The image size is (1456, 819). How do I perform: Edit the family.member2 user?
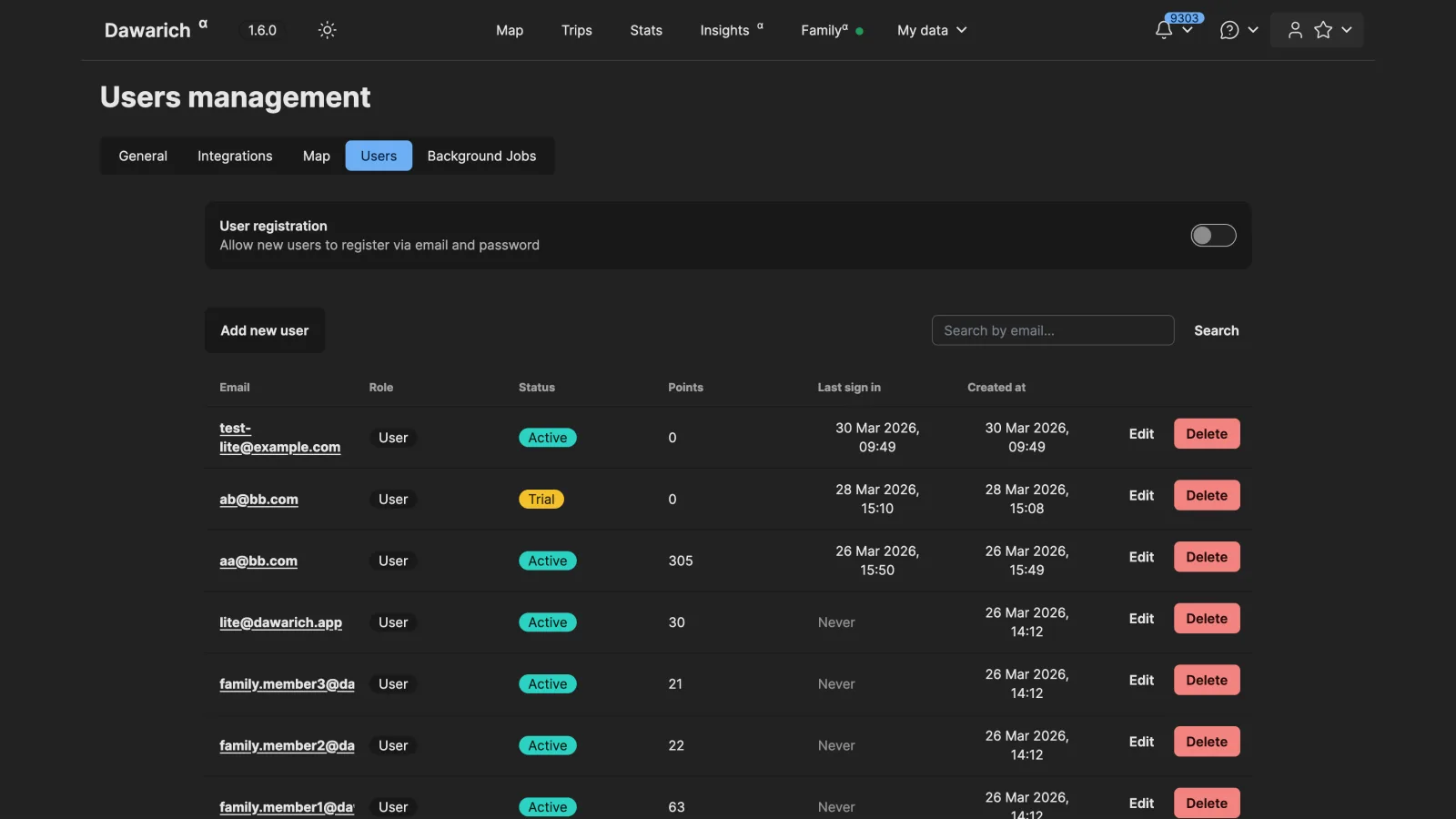1141,742
